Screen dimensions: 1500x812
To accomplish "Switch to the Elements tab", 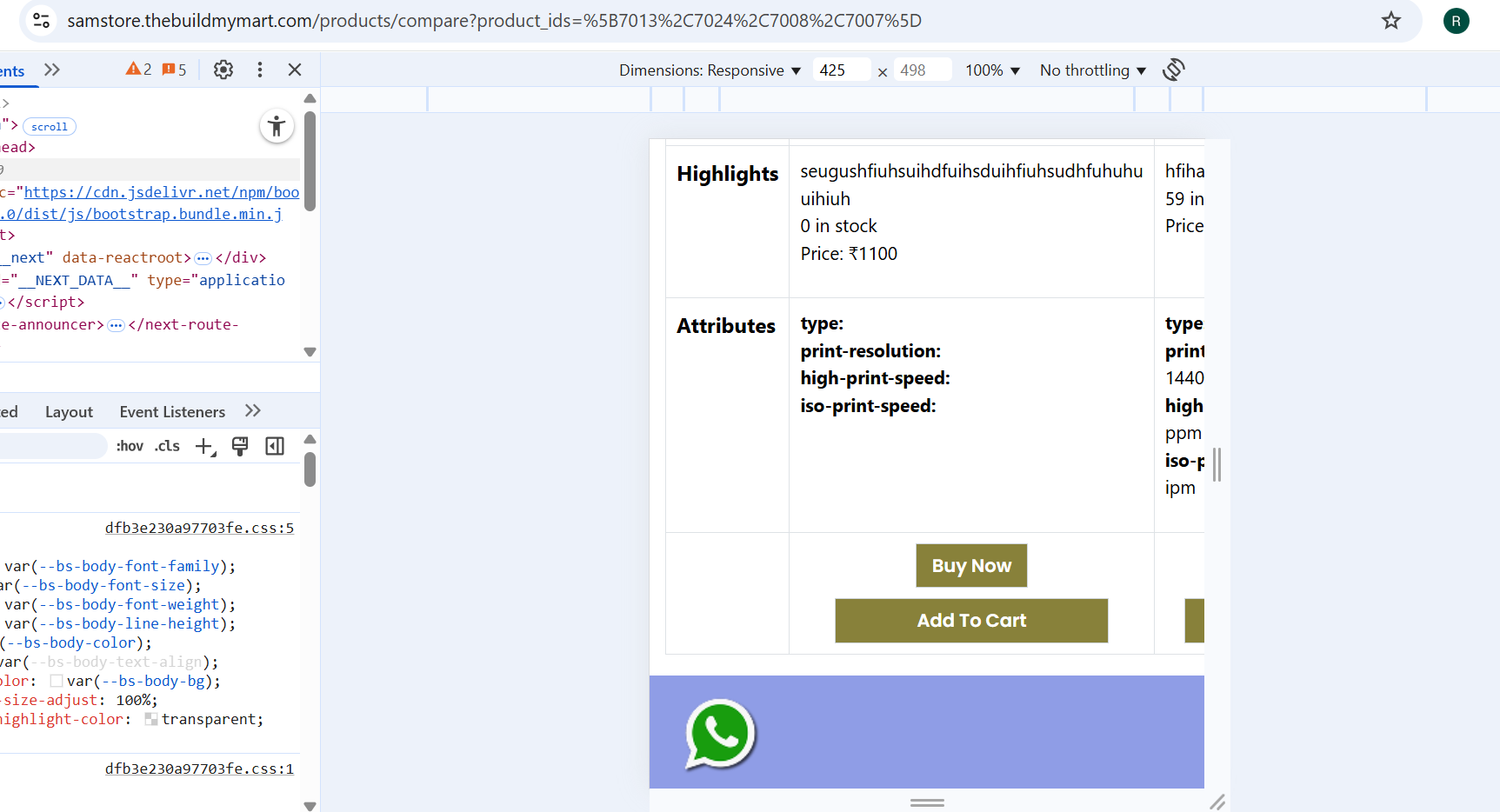I will click(x=12, y=71).
